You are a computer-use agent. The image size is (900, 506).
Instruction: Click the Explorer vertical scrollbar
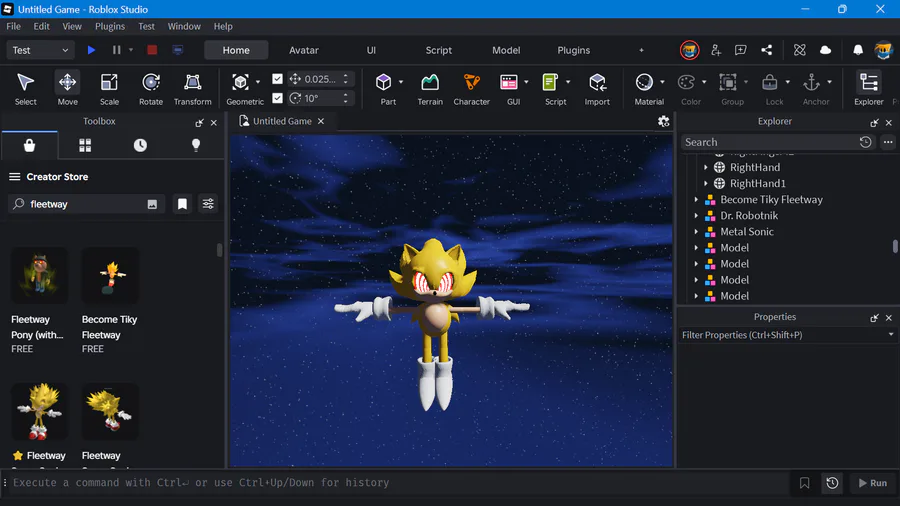(x=895, y=246)
